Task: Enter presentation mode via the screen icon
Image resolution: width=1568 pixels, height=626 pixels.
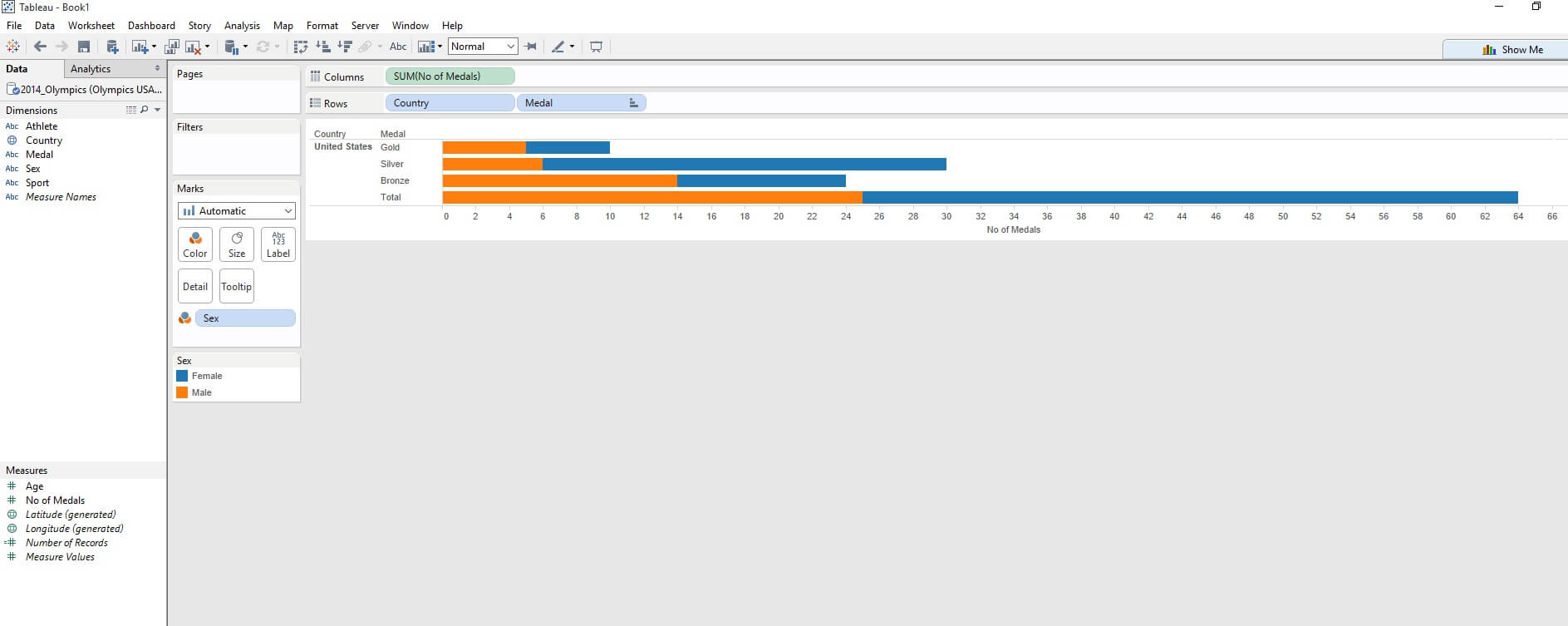Action: [x=596, y=47]
